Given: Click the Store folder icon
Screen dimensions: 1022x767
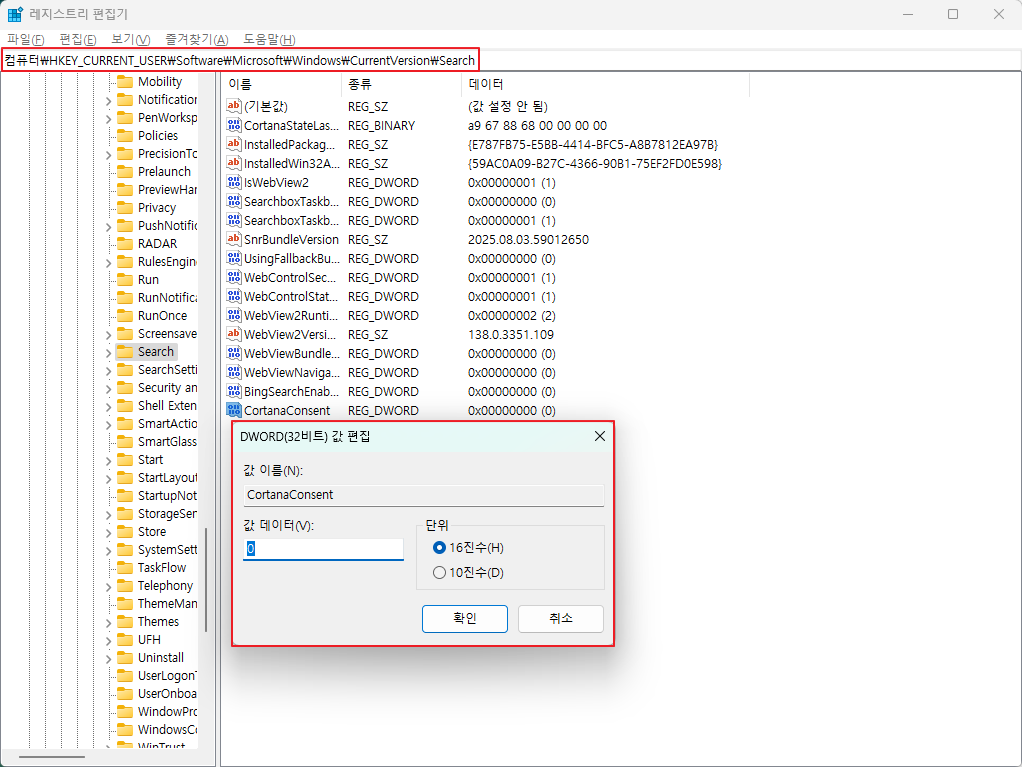Looking at the screenshot, I should (x=125, y=532).
